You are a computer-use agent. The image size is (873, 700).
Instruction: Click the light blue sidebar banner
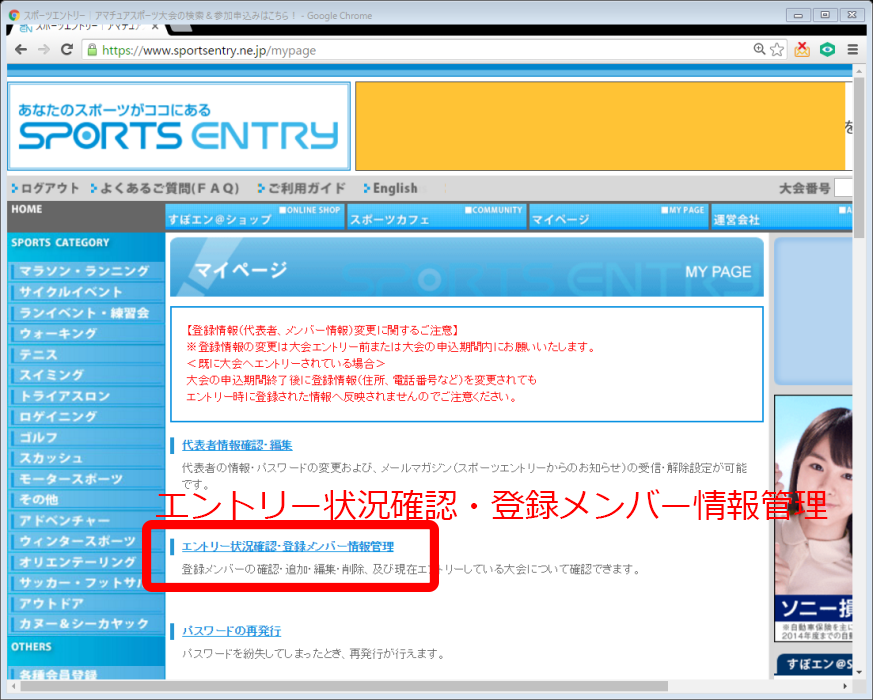(813, 311)
